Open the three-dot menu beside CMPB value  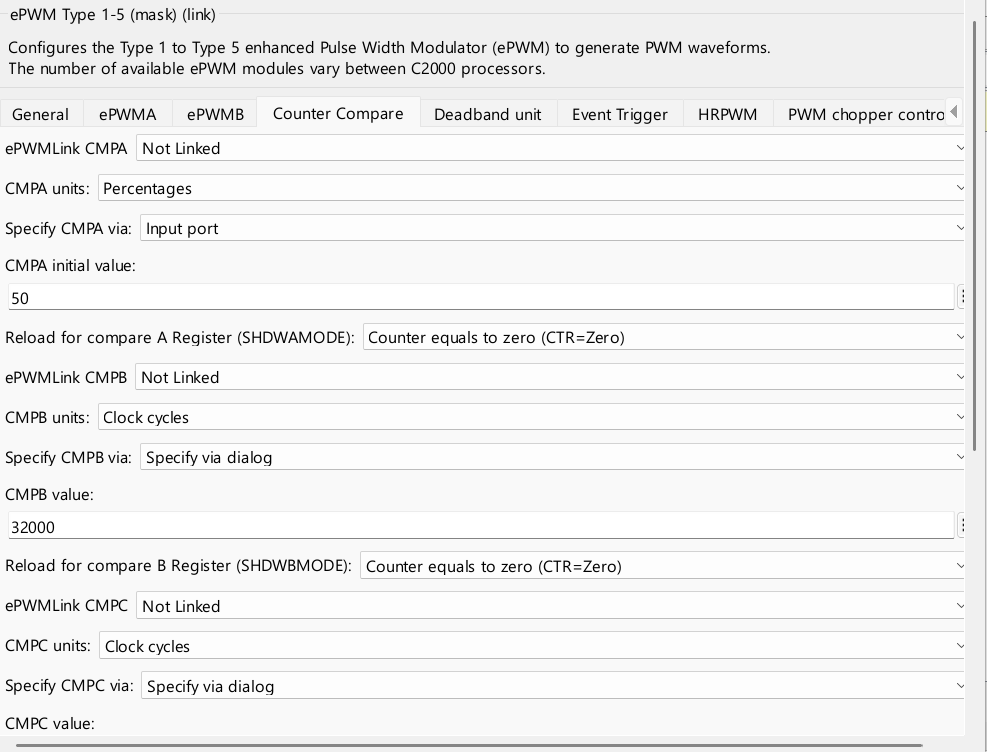coord(961,526)
